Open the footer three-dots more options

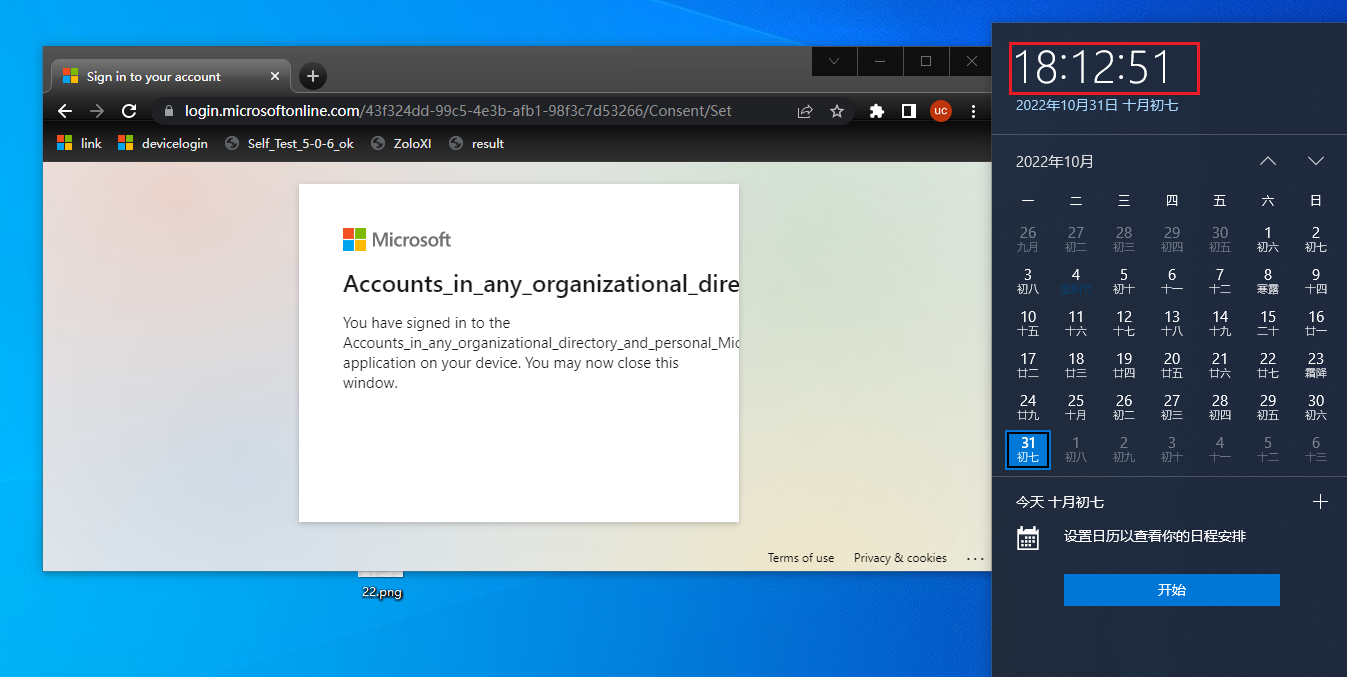(975, 558)
